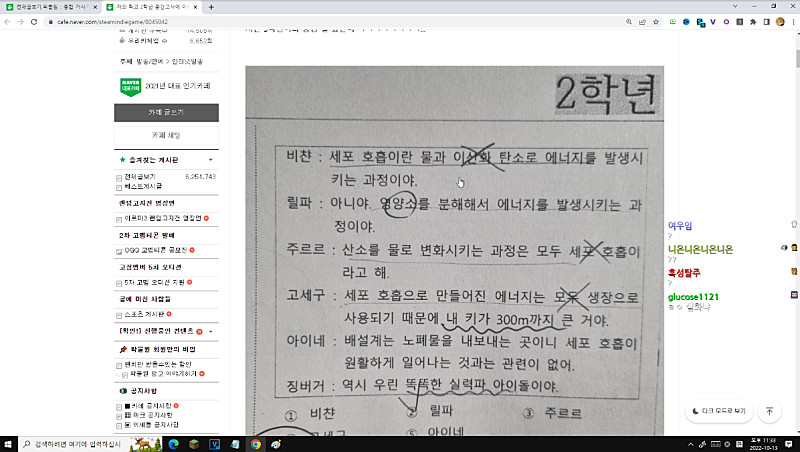800x452 pixels.
Task: Click the NAVER 대표카페 green badge
Action: (x=131, y=87)
